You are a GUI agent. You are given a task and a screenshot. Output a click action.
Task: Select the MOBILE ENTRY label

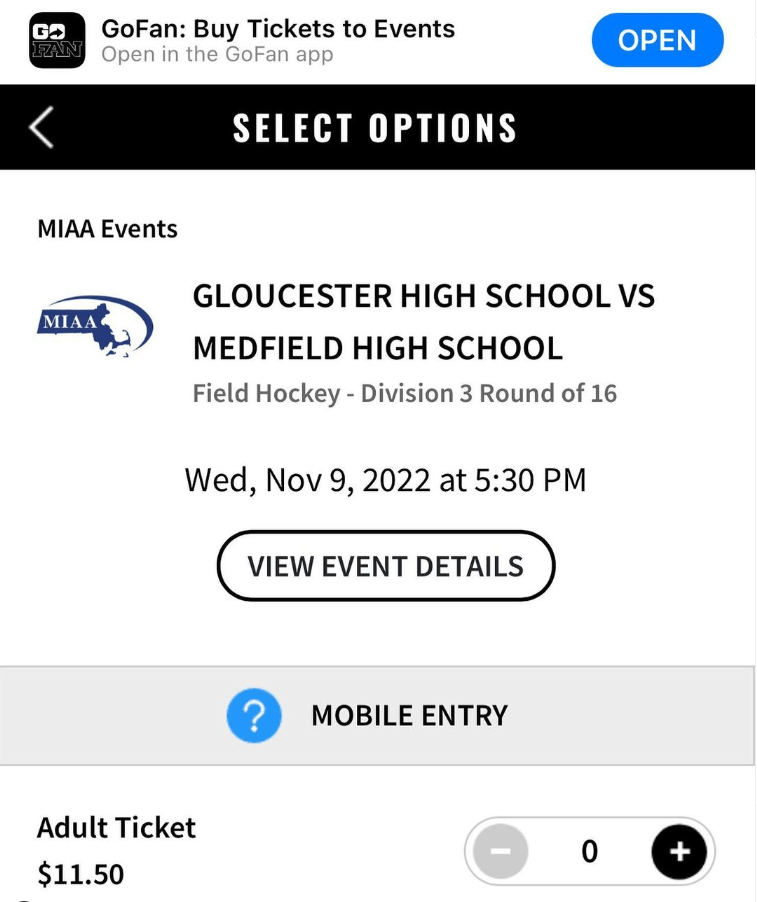(x=409, y=716)
